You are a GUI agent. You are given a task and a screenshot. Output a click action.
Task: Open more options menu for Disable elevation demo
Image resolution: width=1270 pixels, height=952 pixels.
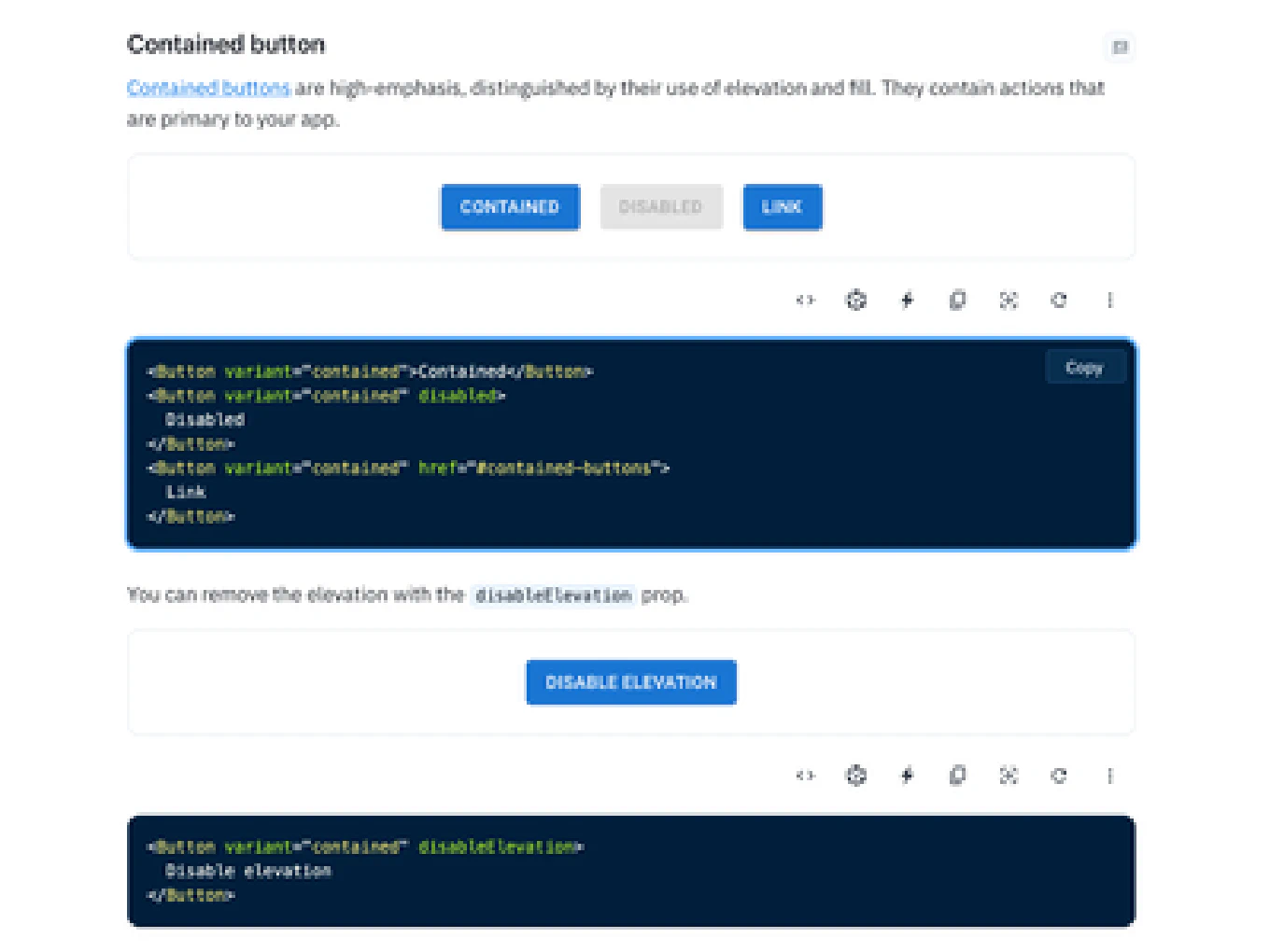click(1110, 776)
